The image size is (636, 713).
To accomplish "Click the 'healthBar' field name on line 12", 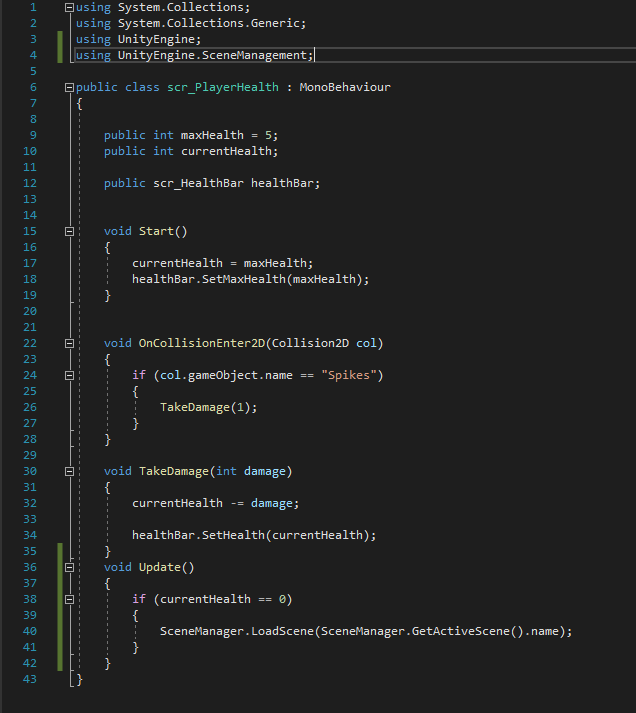I will 282,183.
